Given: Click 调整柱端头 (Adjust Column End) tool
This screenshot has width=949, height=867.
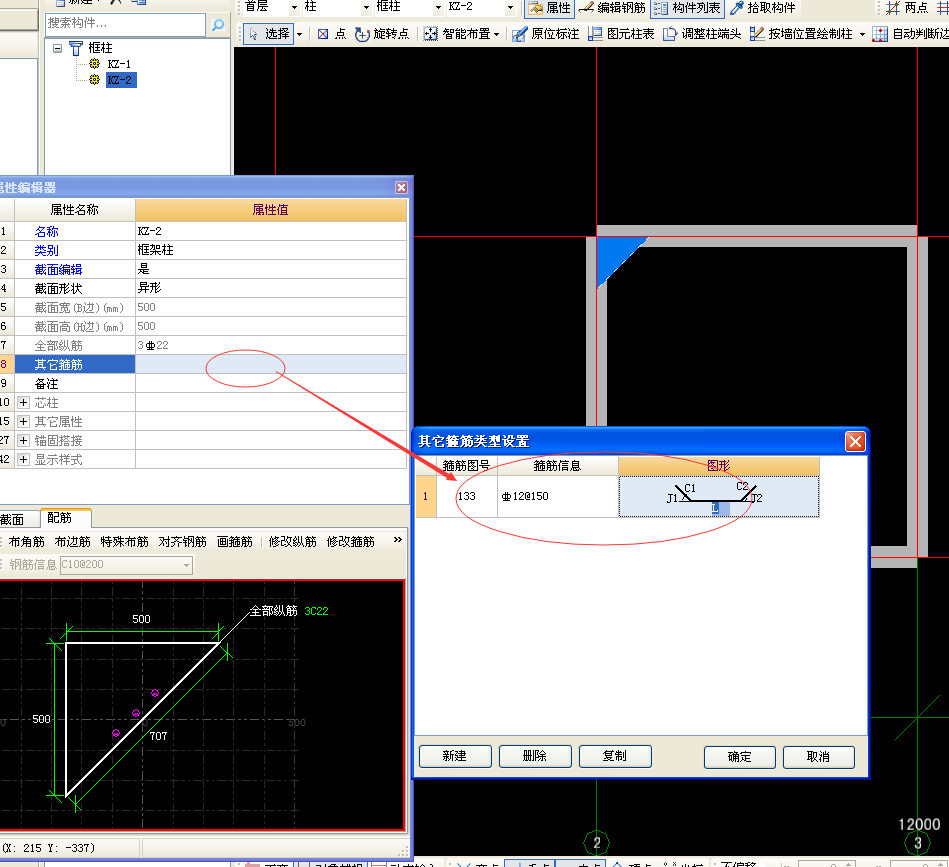Looking at the screenshot, I should click(x=702, y=34).
